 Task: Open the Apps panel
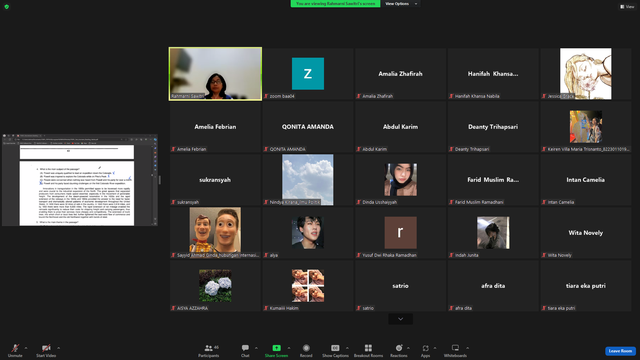[x=425, y=350]
